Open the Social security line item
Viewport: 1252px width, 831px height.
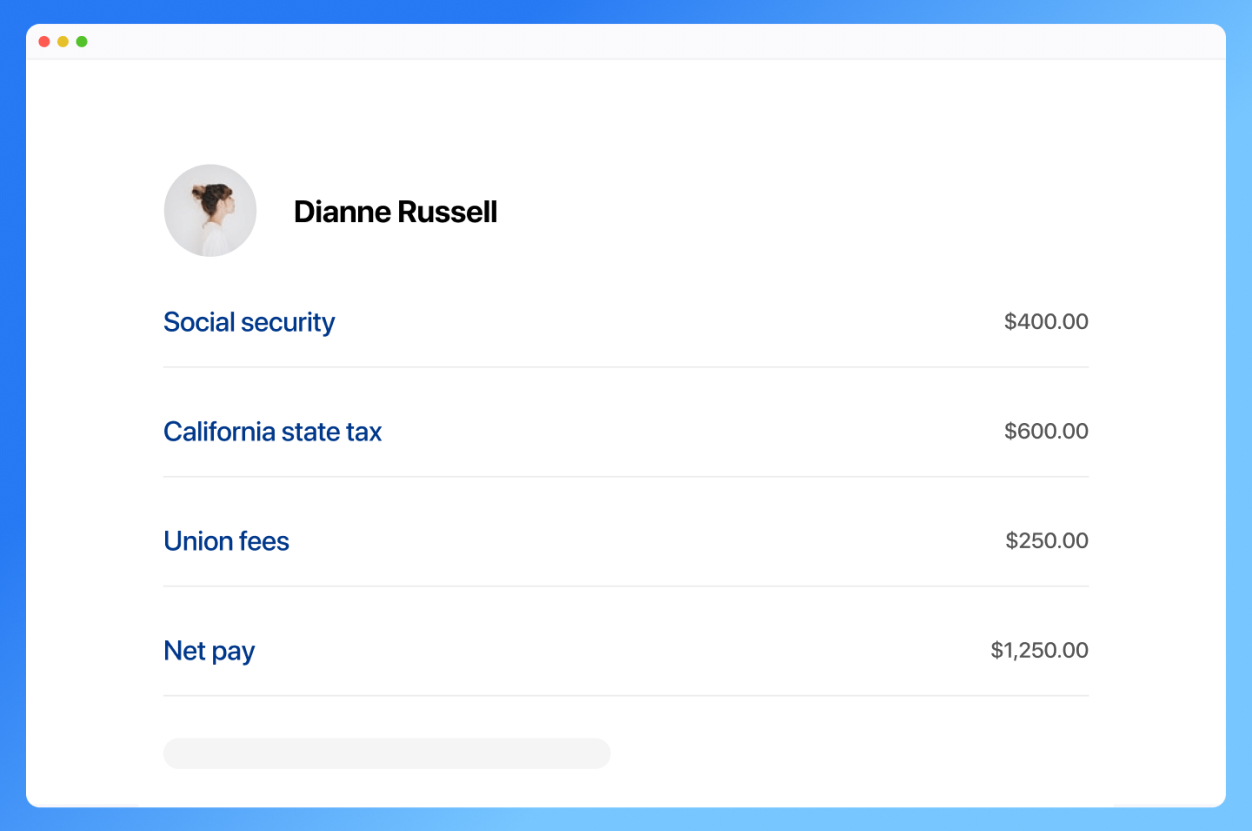[x=249, y=322]
